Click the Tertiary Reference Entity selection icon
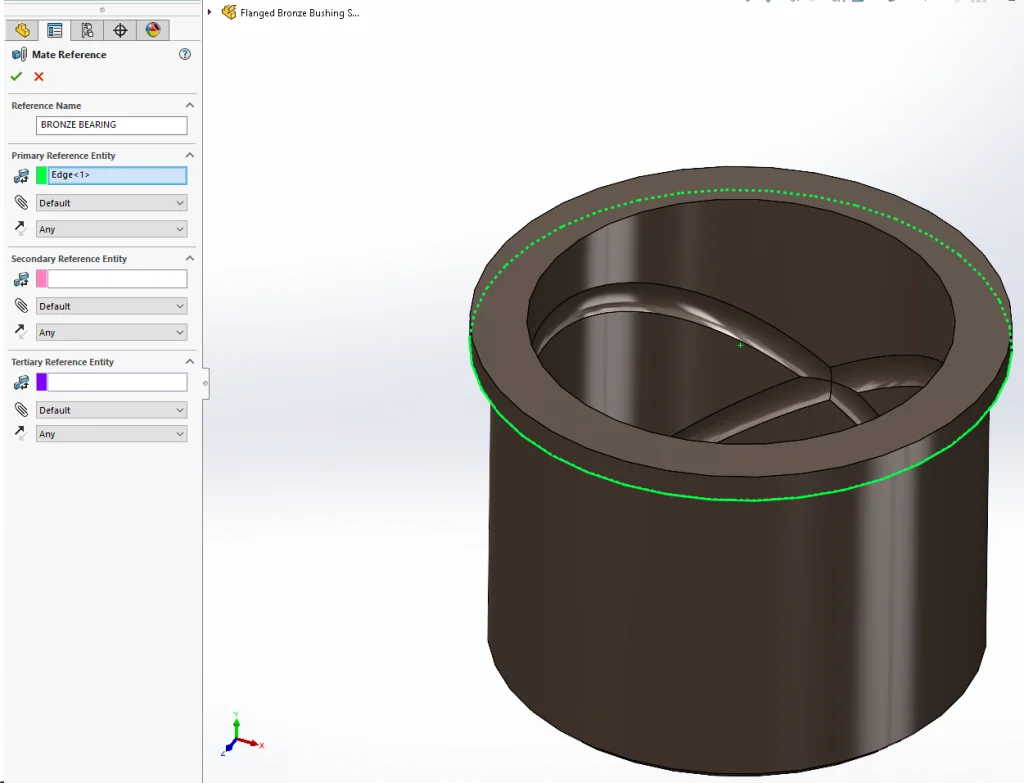The image size is (1024, 783). click(21, 382)
